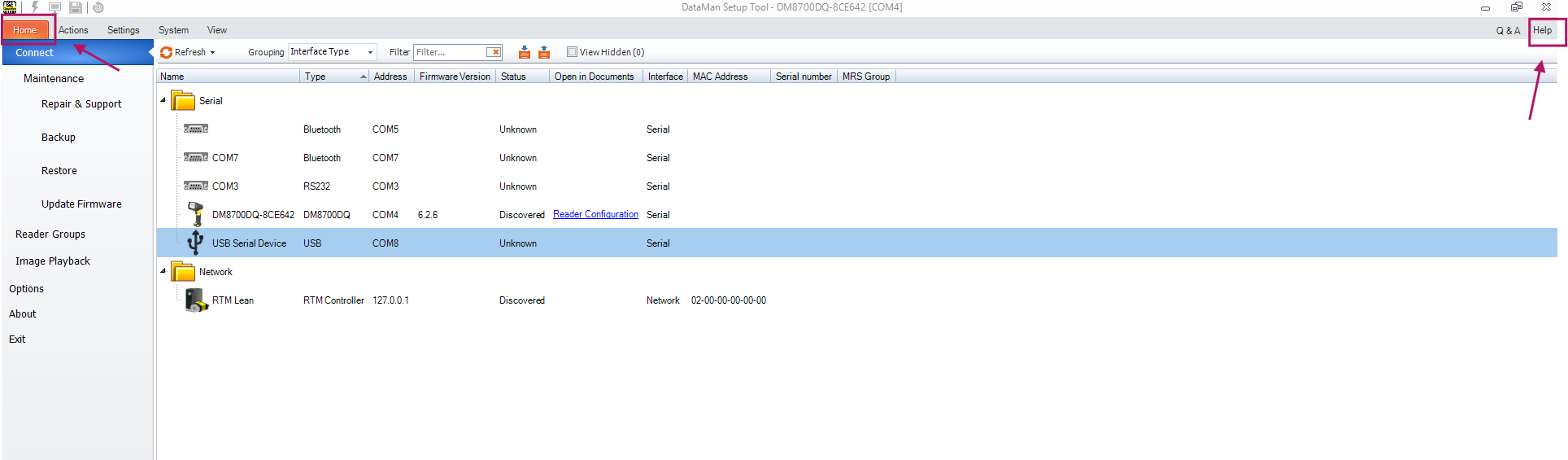The height and width of the screenshot is (460, 1568).
Task: Click the save disk icon in title bar
Action: [75, 7]
